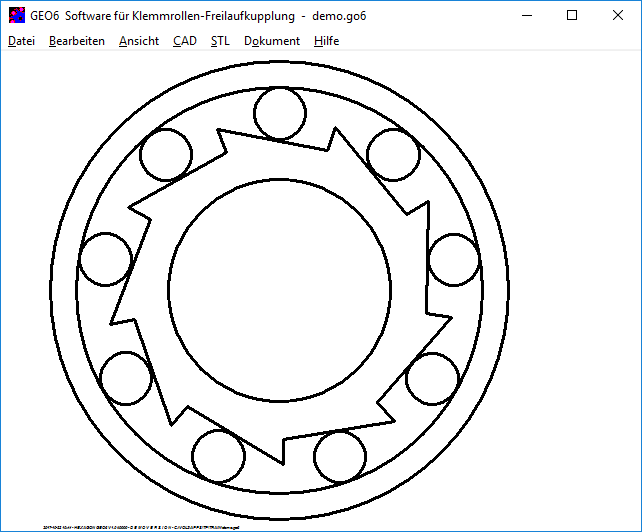Open the STL menu
Screen dimensions: 642x532
point(220,41)
